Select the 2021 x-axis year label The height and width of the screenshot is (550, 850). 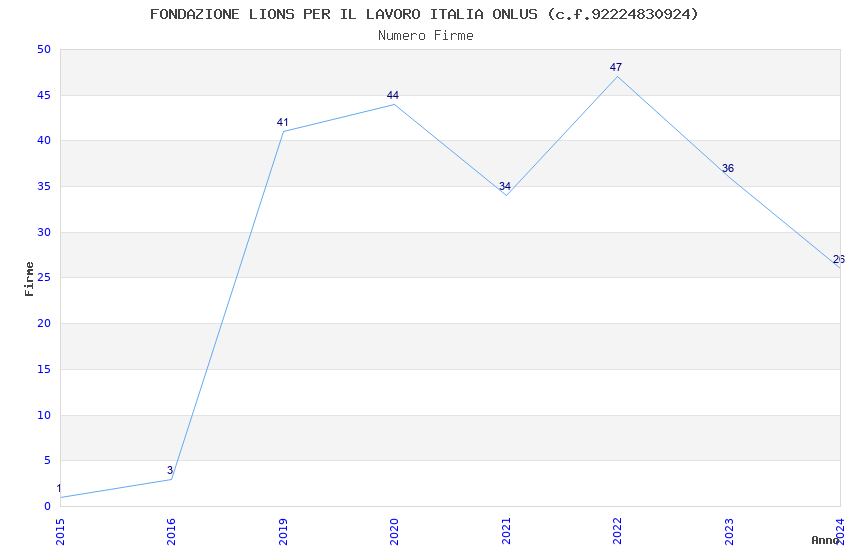pos(506,532)
